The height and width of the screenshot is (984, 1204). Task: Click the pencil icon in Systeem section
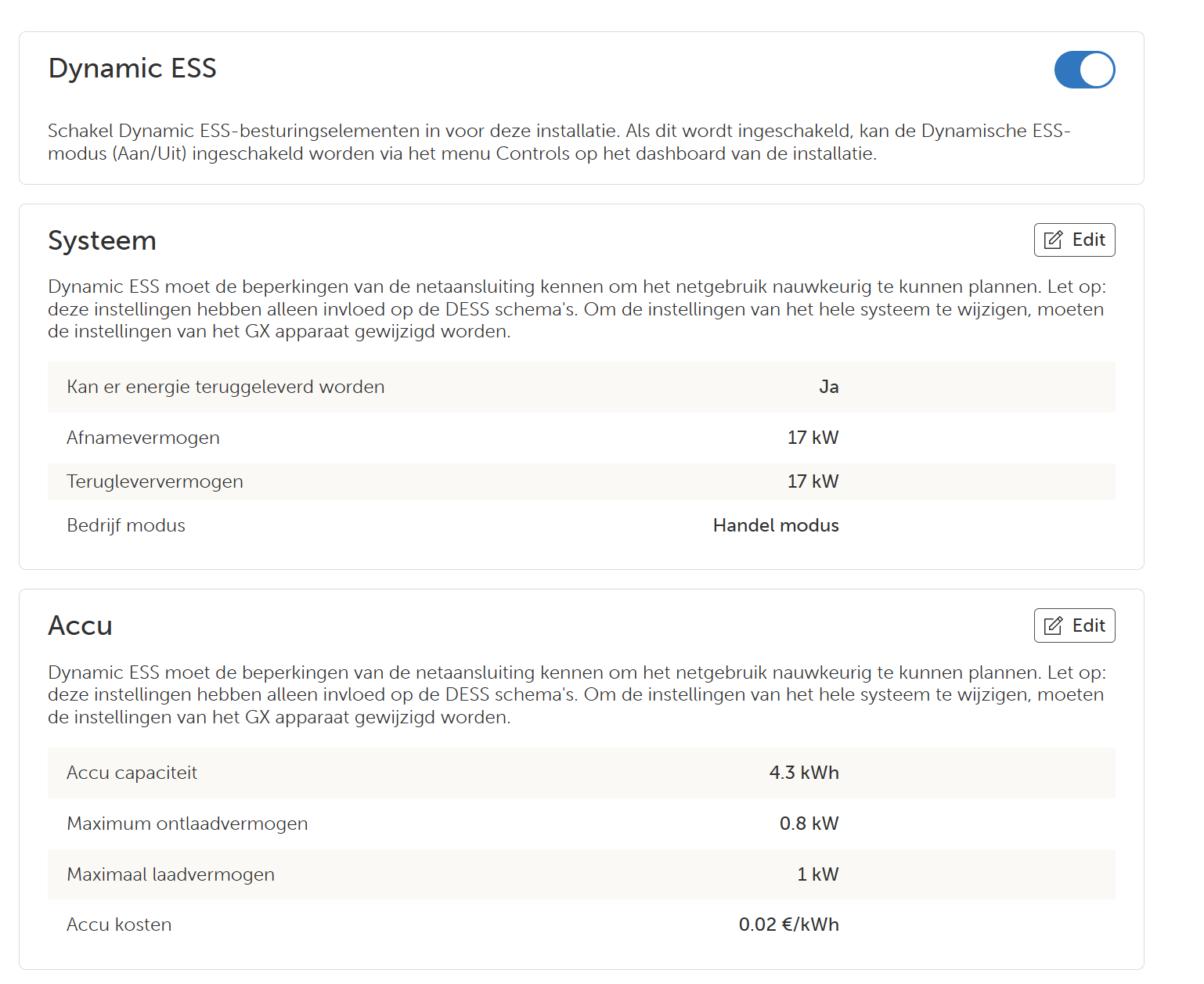(1054, 240)
